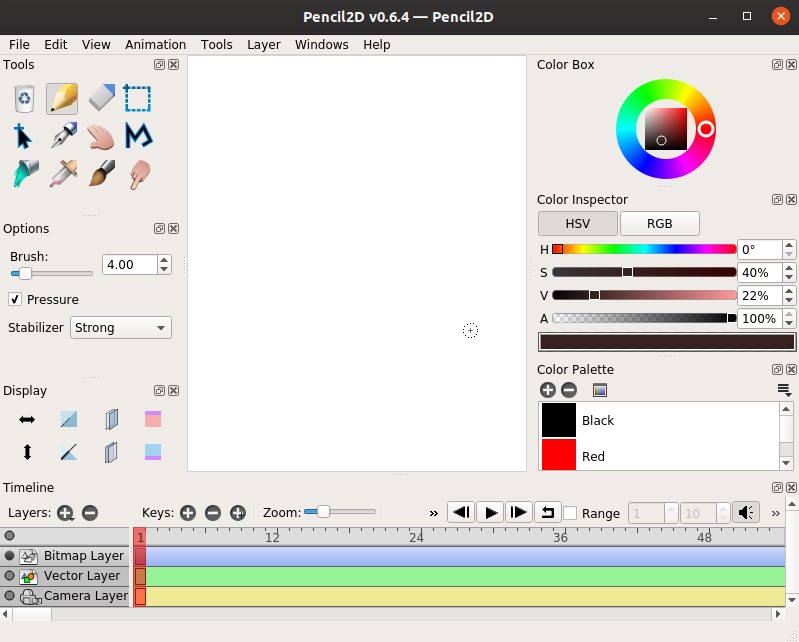Select the Eraser tool

[x=102, y=98]
